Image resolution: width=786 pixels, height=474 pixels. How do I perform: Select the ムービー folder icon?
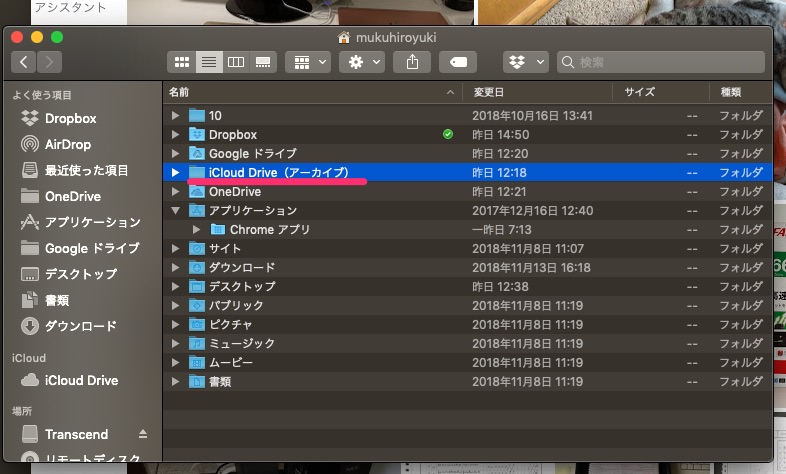pos(197,363)
